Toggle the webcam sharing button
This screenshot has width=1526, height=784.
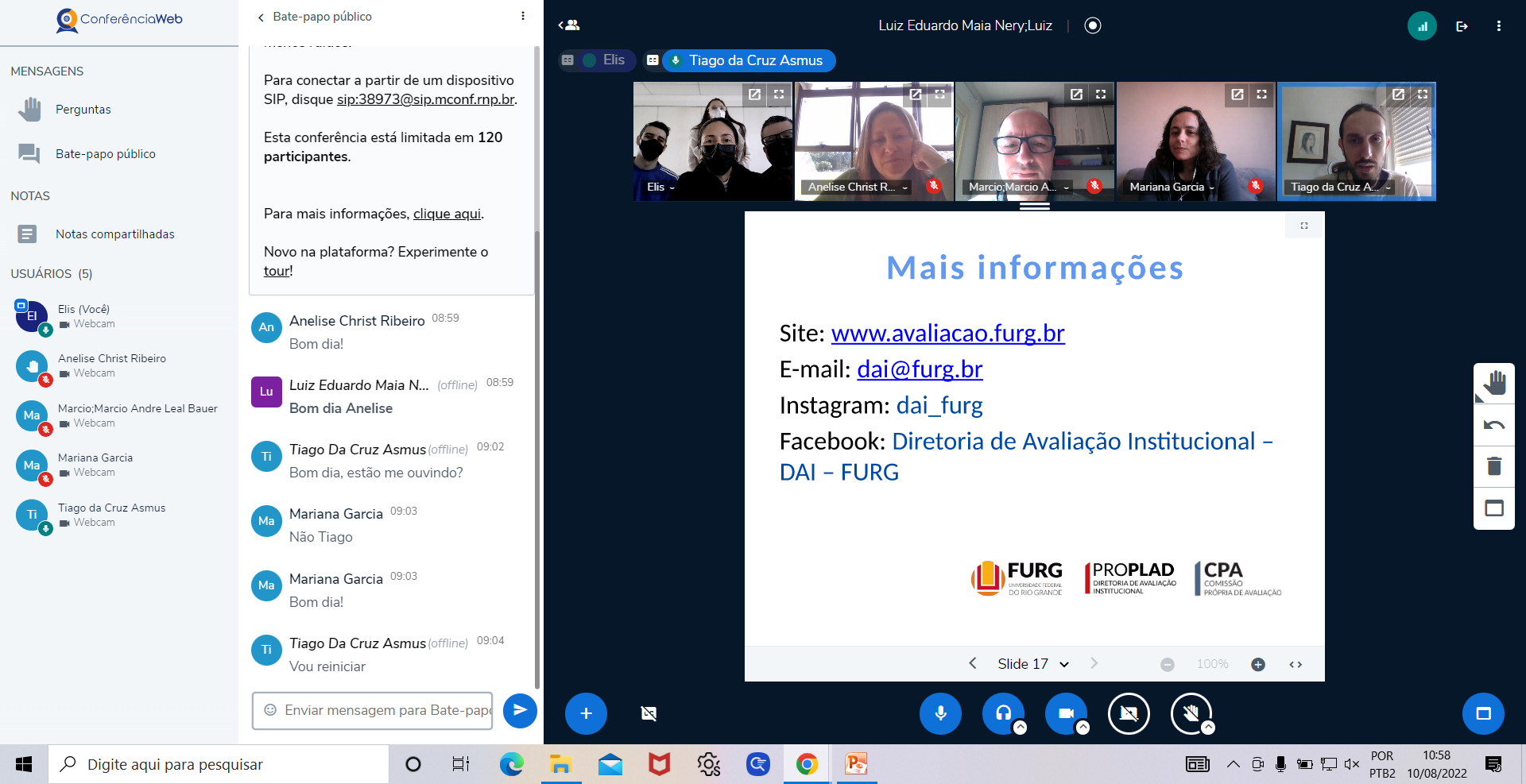tap(1066, 713)
